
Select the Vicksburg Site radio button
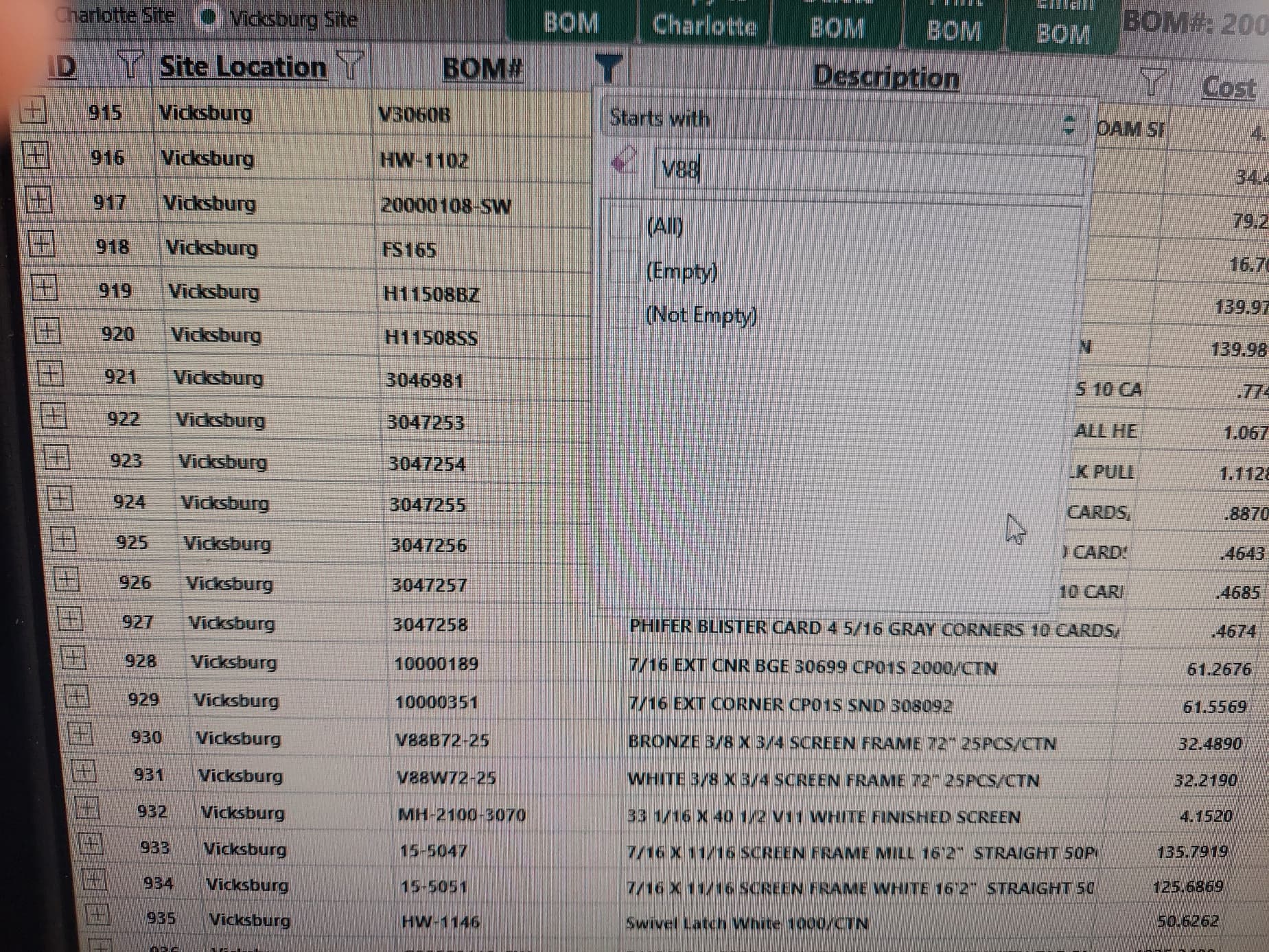tap(209, 19)
